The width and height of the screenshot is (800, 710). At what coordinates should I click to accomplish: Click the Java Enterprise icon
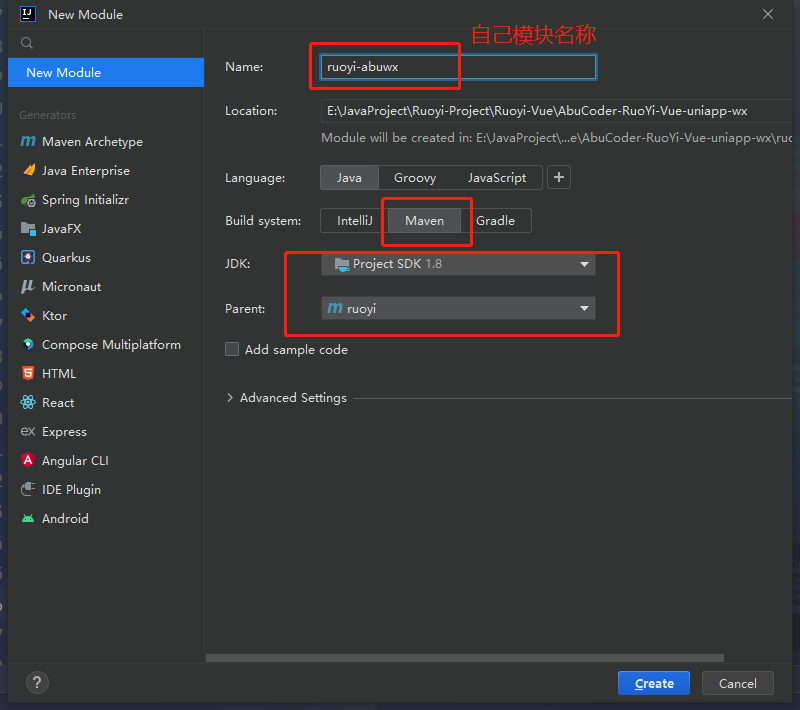tap(29, 170)
